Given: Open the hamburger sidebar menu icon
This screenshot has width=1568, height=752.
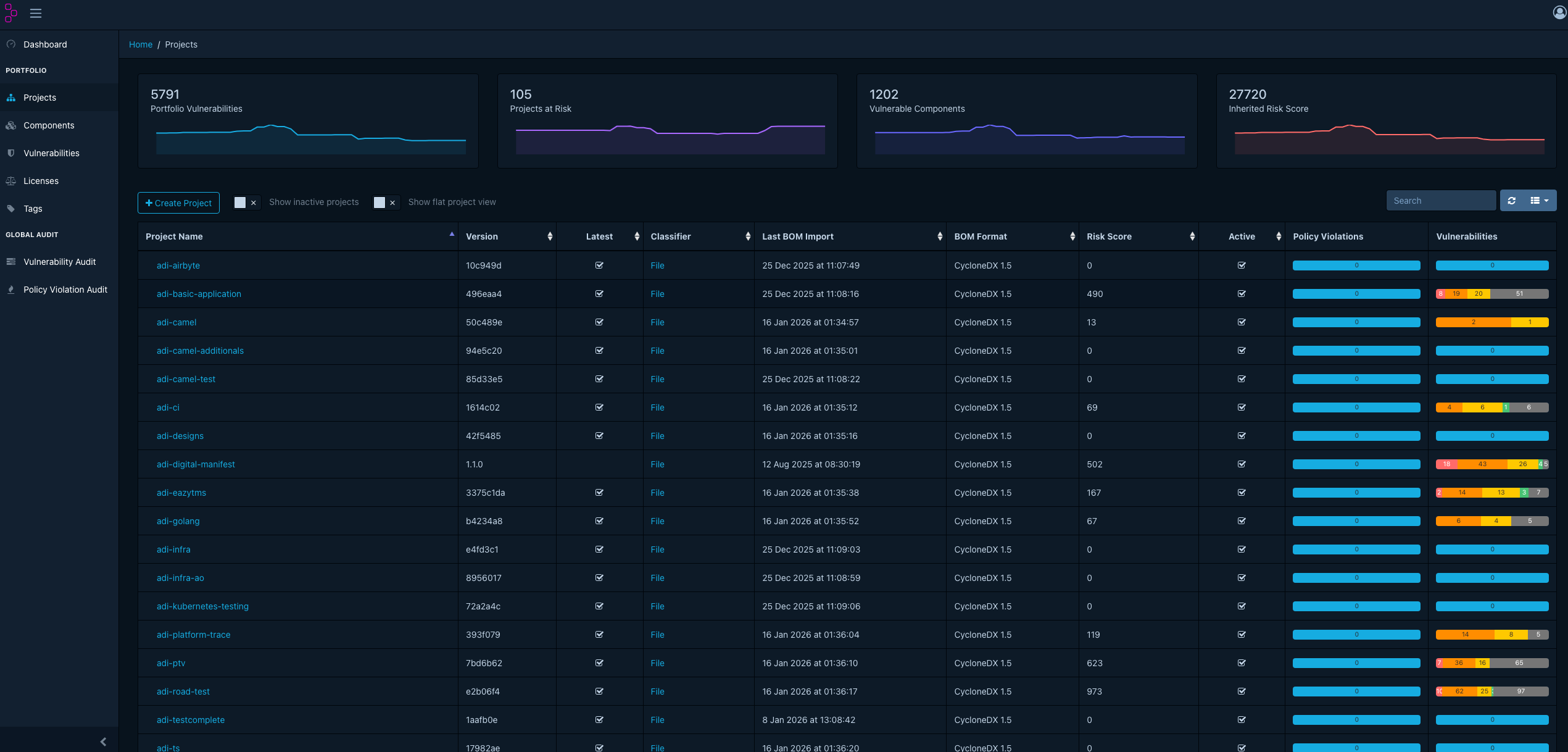Looking at the screenshot, I should [x=36, y=13].
